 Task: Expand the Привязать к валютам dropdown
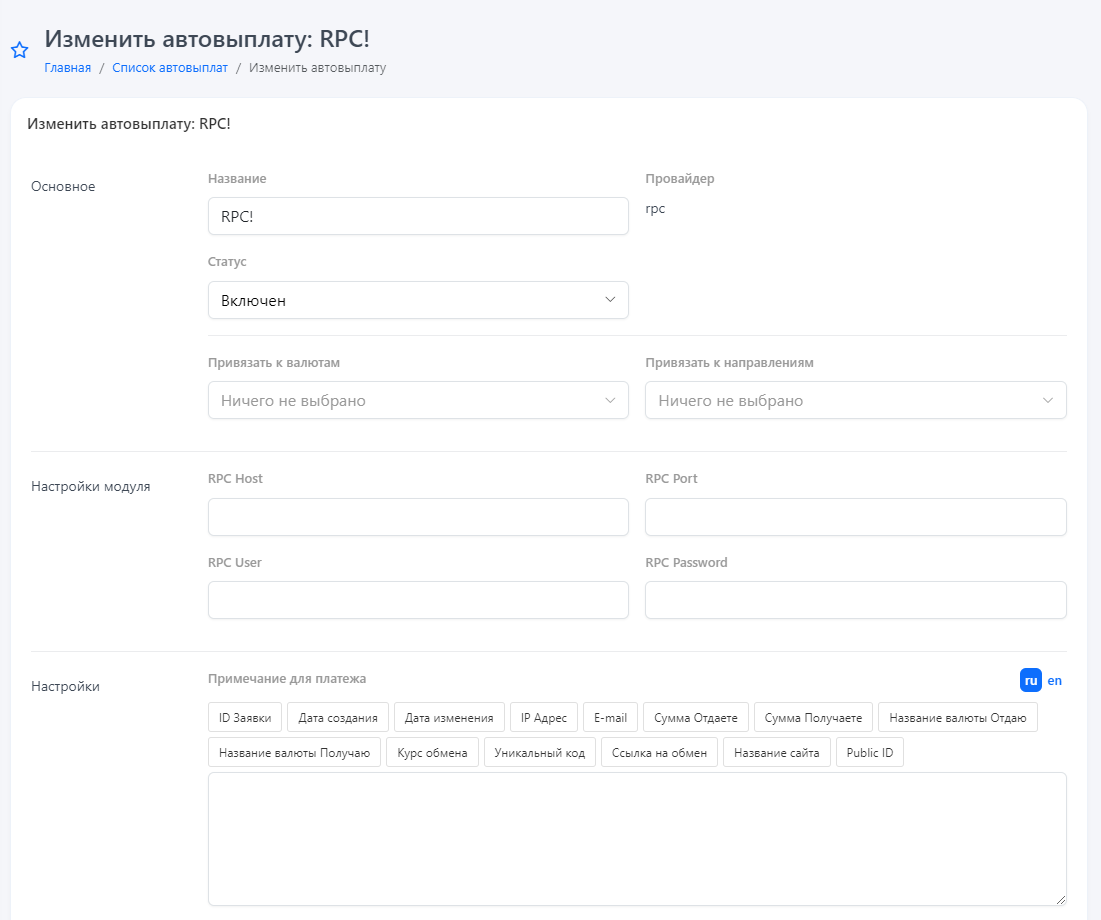pyautogui.click(x=418, y=400)
